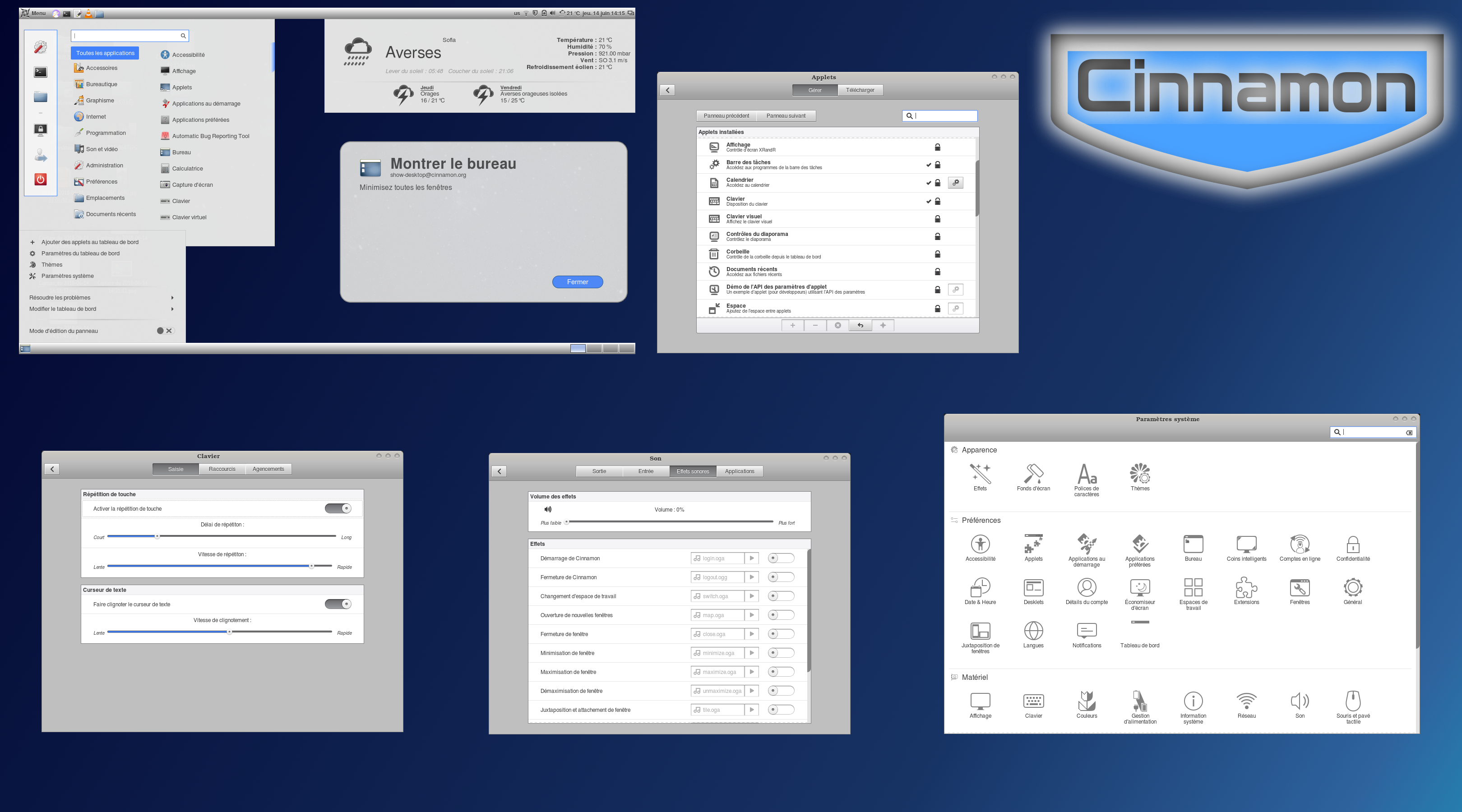
Task: Open switch.oga sound file chooser
Action: (717, 596)
